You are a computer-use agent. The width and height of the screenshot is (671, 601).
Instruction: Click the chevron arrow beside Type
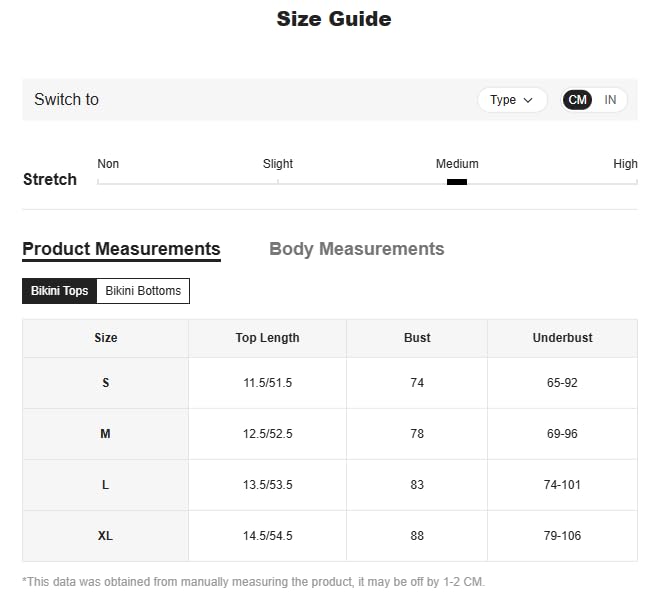528,100
